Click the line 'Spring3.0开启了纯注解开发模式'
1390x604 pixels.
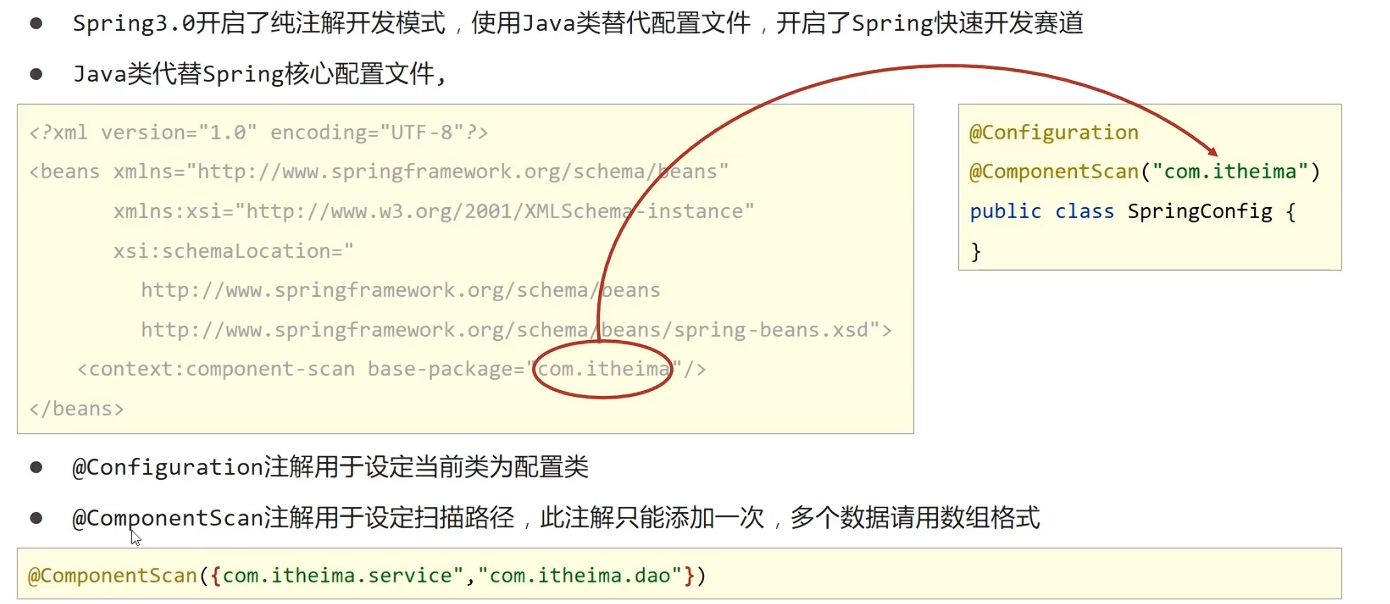pyautogui.click(x=578, y=24)
